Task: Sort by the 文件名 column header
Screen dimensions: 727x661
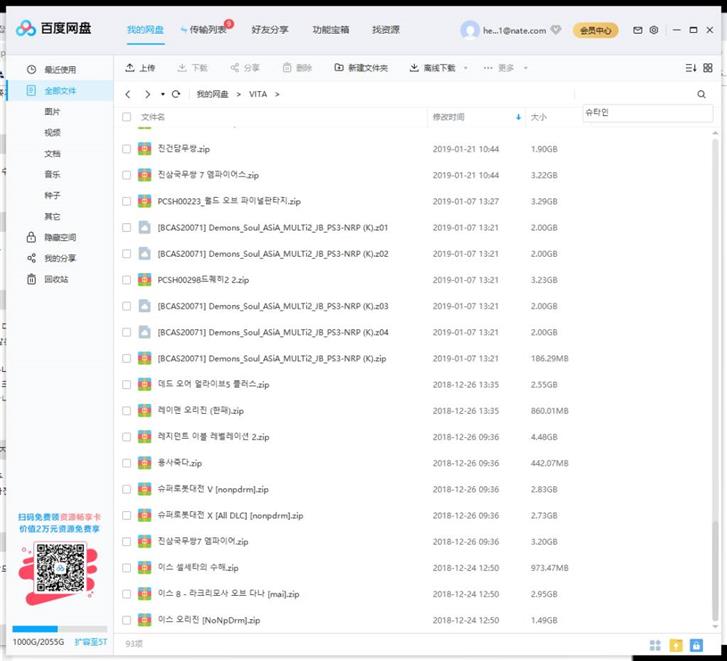Action: pos(153,117)
